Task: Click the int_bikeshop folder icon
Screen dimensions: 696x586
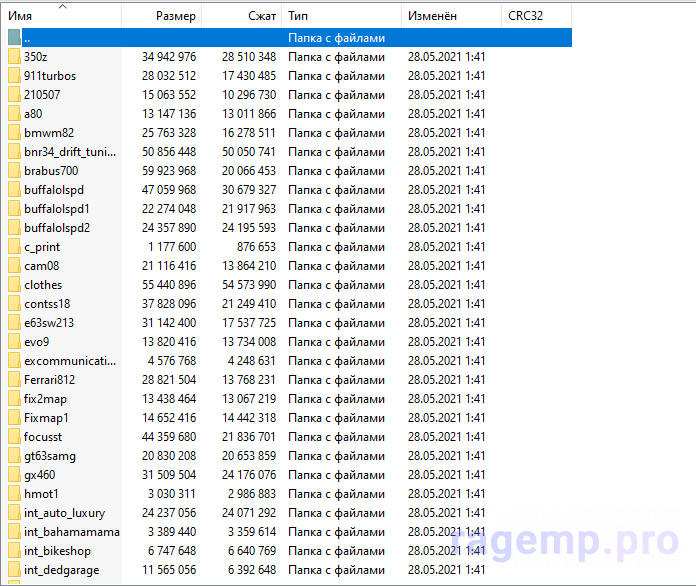Action: pos(14,551)
